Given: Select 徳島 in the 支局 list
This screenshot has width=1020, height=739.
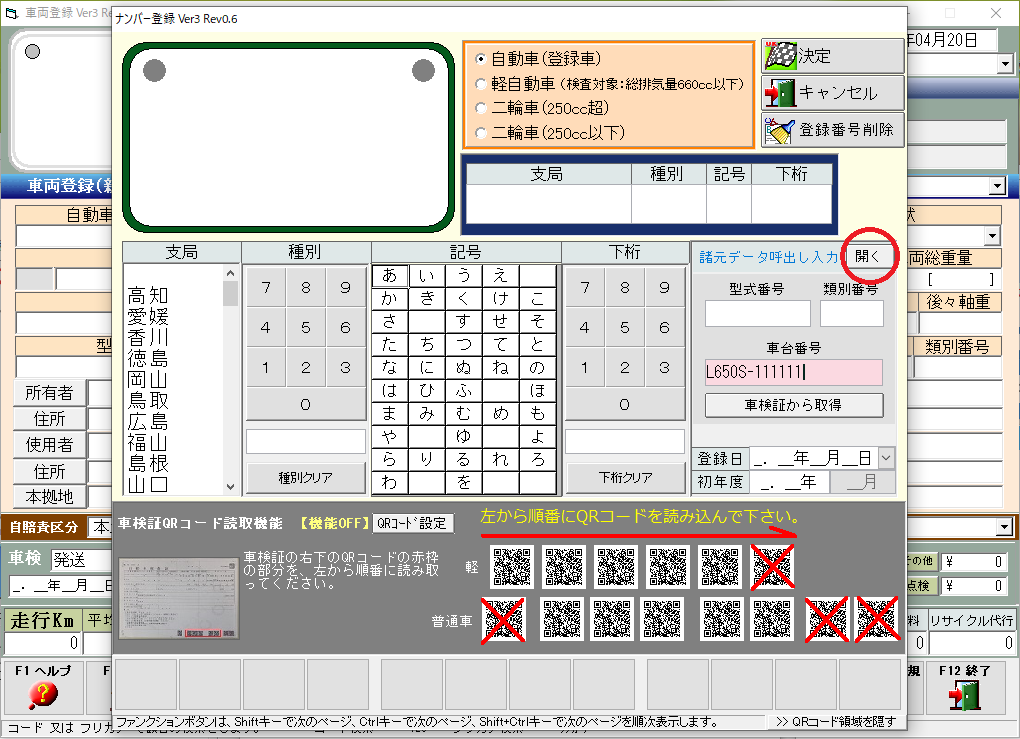Looking at the screenshot, I should (x=148, y=358).
